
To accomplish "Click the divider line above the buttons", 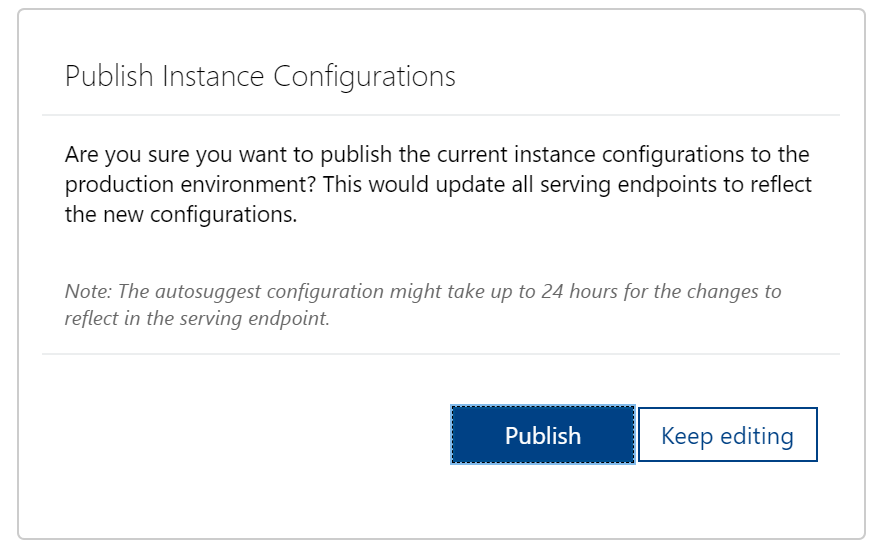I will coord(440,354).
